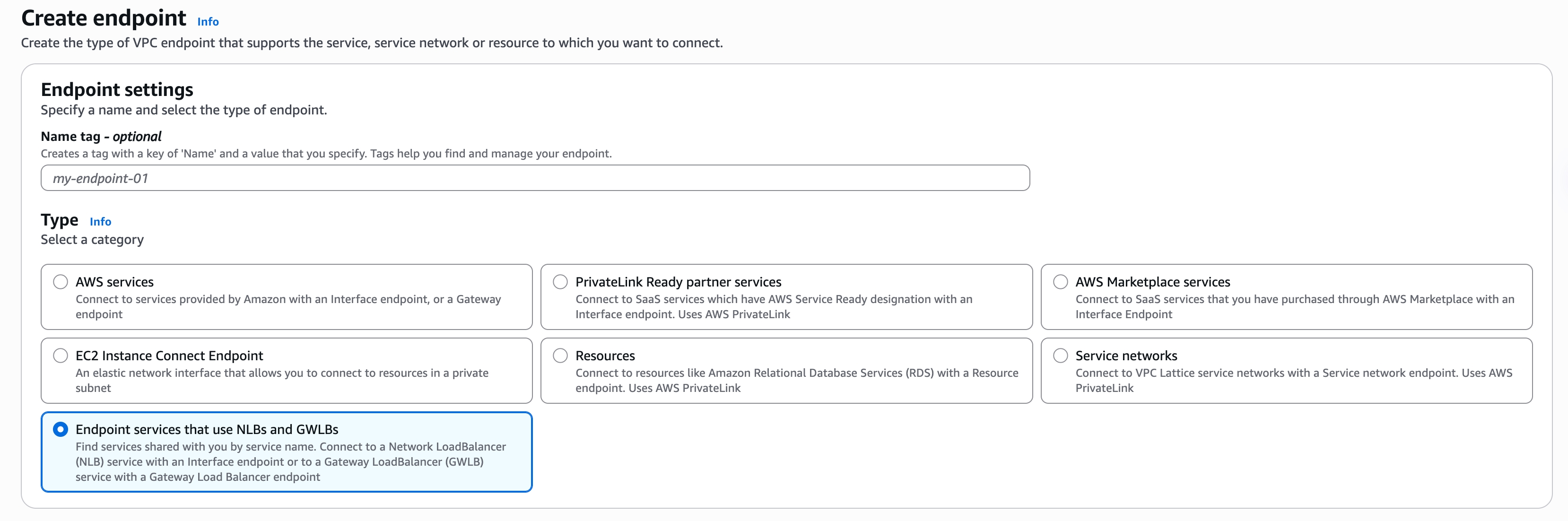Screen dimensions: 1568x521
Task: Open Info link next to Type
Action: click(100, 222)
